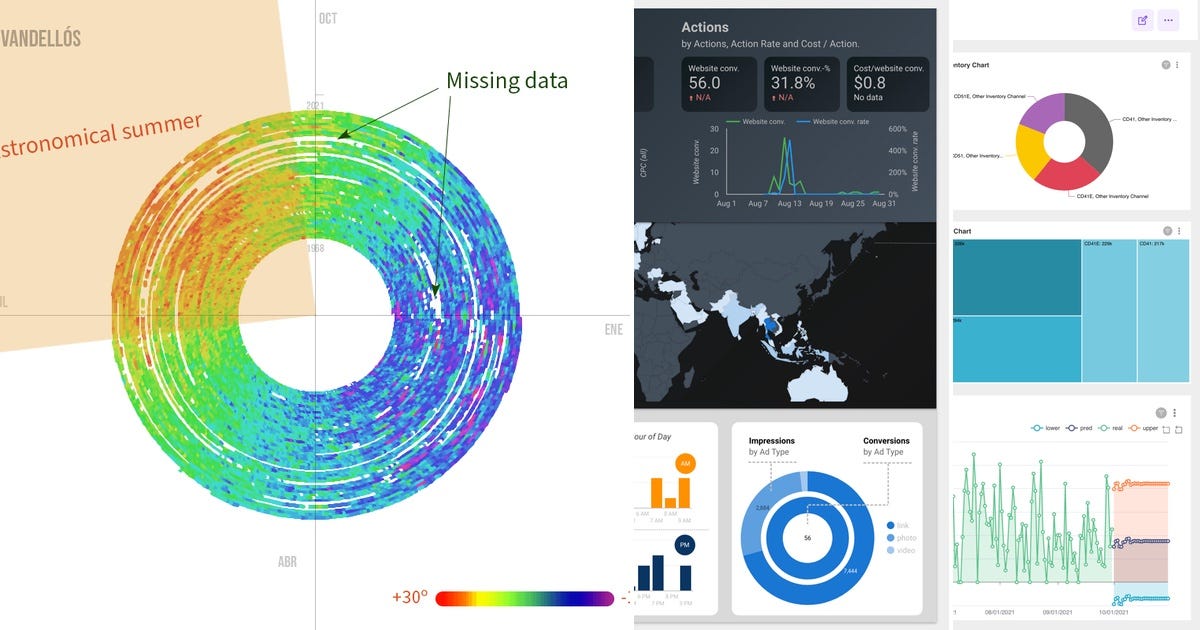Viewport: 1200px width, 630px height.
Task: Open the edit panel with the purple pencil icon
Action: click(x=1143, y=20)
